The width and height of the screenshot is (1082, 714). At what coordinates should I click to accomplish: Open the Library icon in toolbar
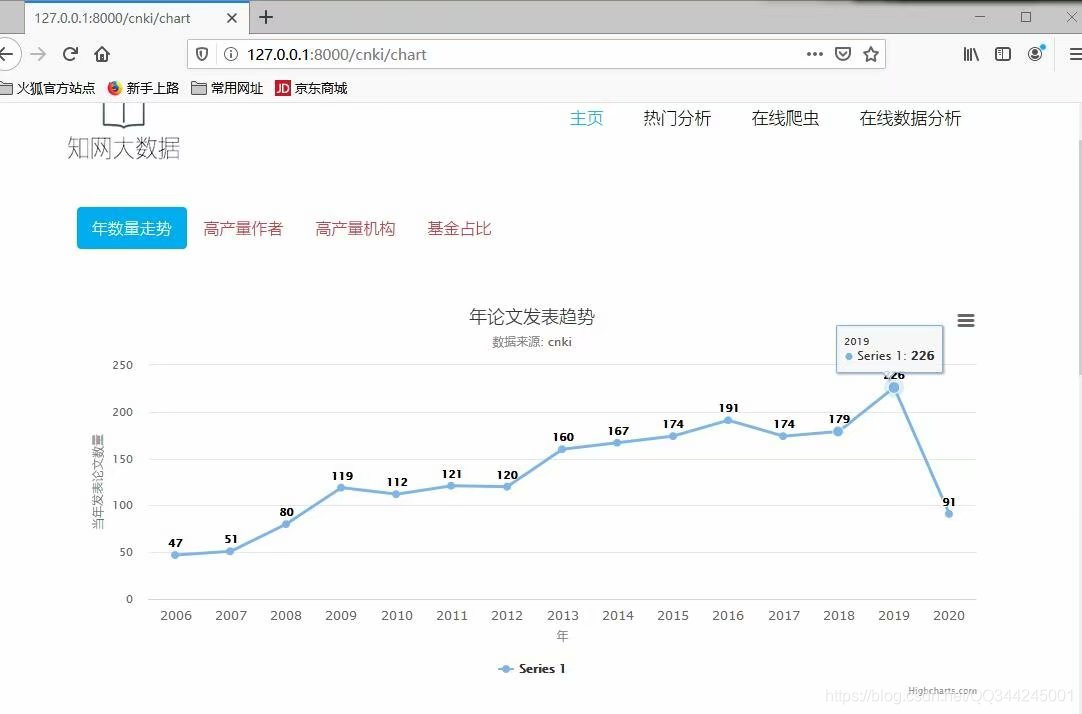pyautogui.click(x=971, y=54)
